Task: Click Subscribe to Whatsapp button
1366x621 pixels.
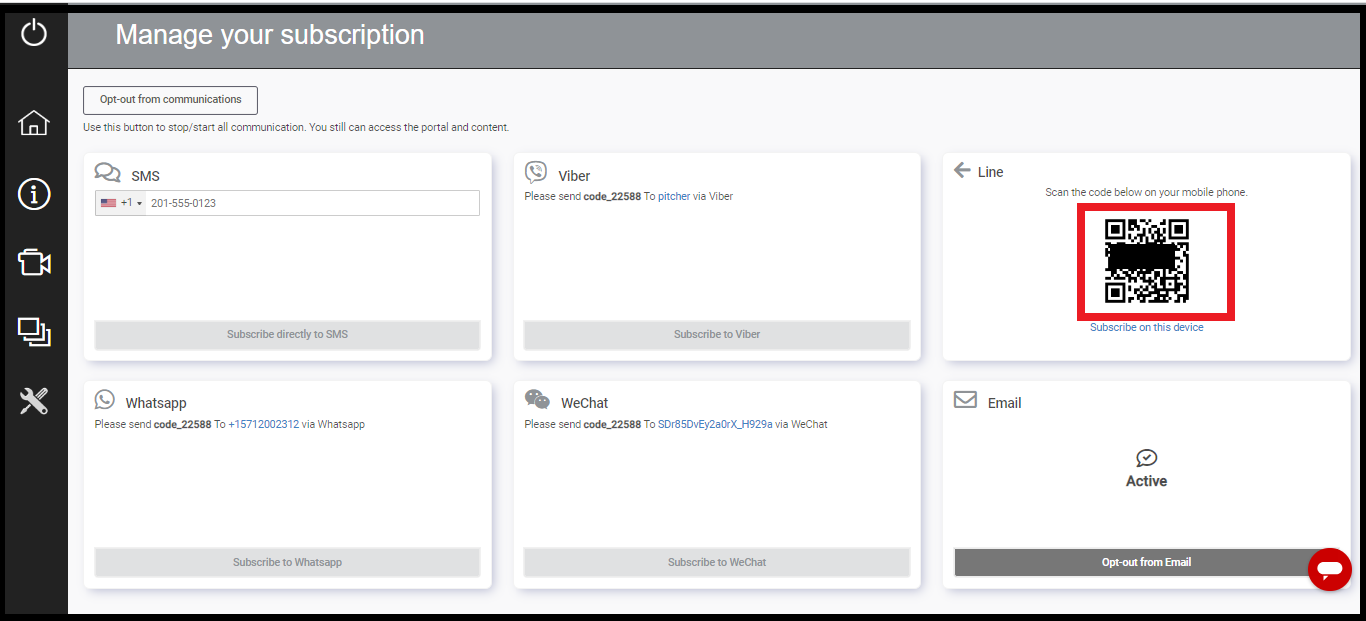Action: [x=287, y=562]
